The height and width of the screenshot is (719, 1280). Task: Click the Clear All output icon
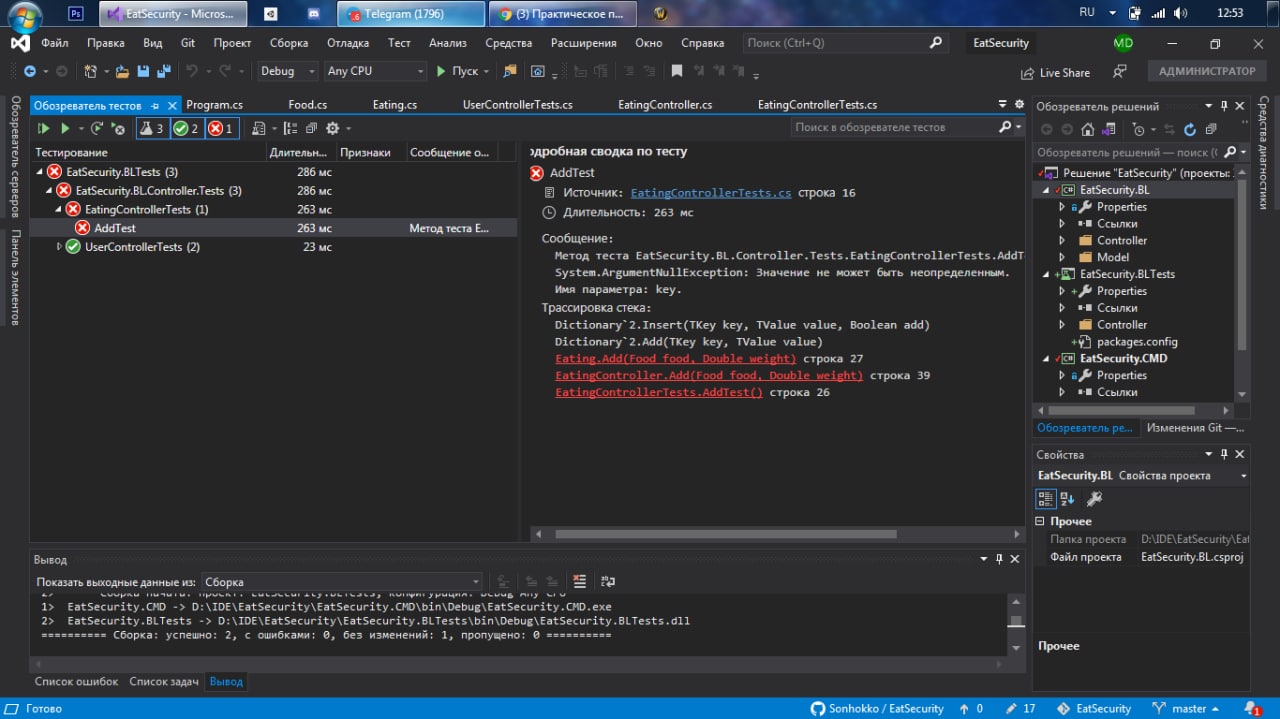(580, 581)
